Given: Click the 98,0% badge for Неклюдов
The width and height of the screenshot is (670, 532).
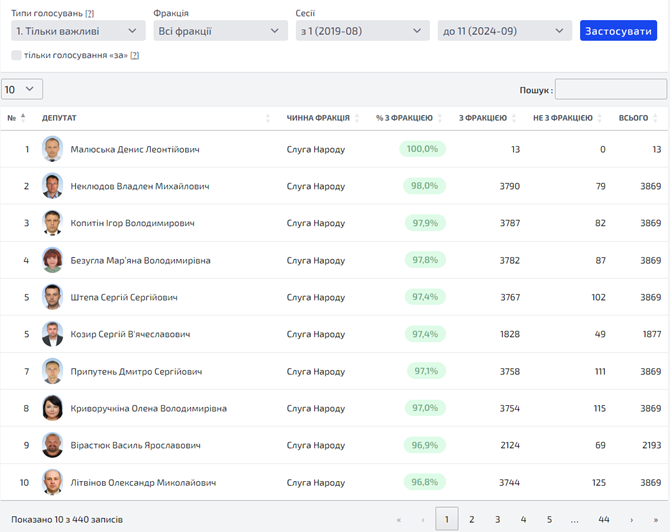Looking at the screenshot, I should tap(424, 186).
